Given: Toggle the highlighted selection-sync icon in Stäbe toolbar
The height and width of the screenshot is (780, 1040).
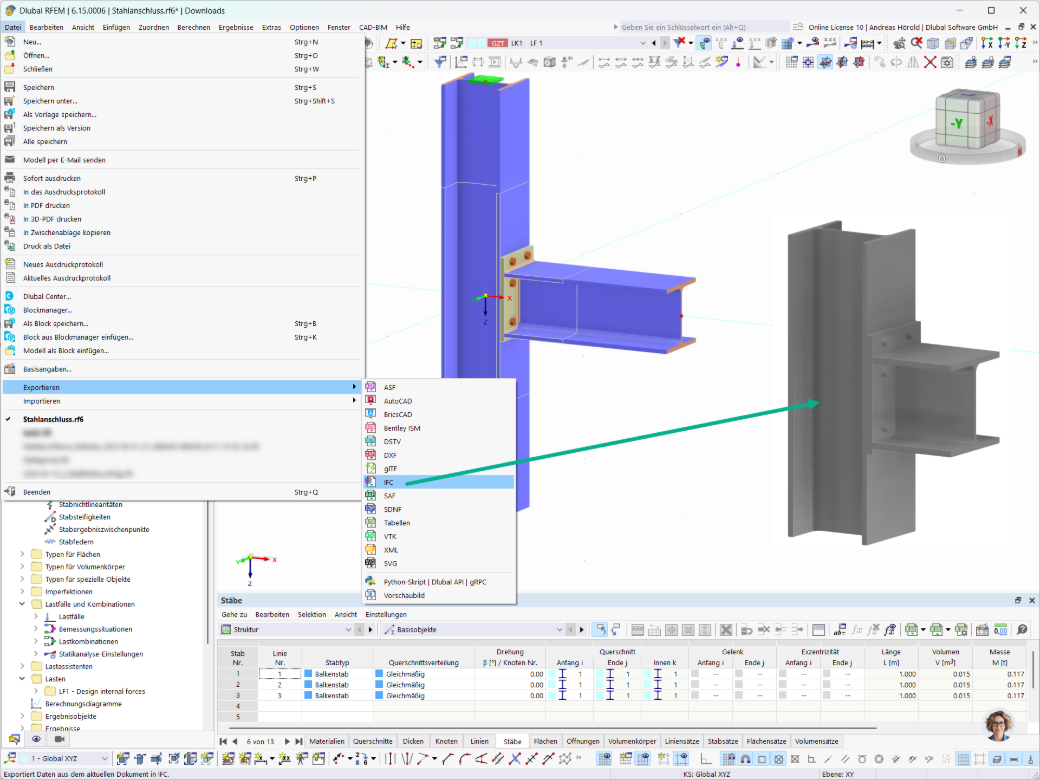Looking at the screenshot, I should [x=600, y=629].
